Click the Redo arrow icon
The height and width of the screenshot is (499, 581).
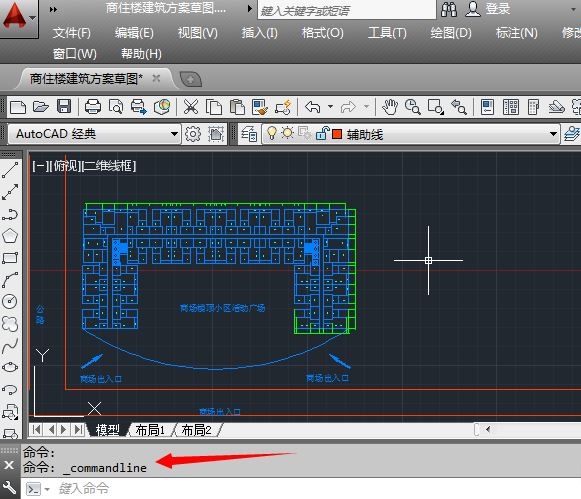coord(348,107)
